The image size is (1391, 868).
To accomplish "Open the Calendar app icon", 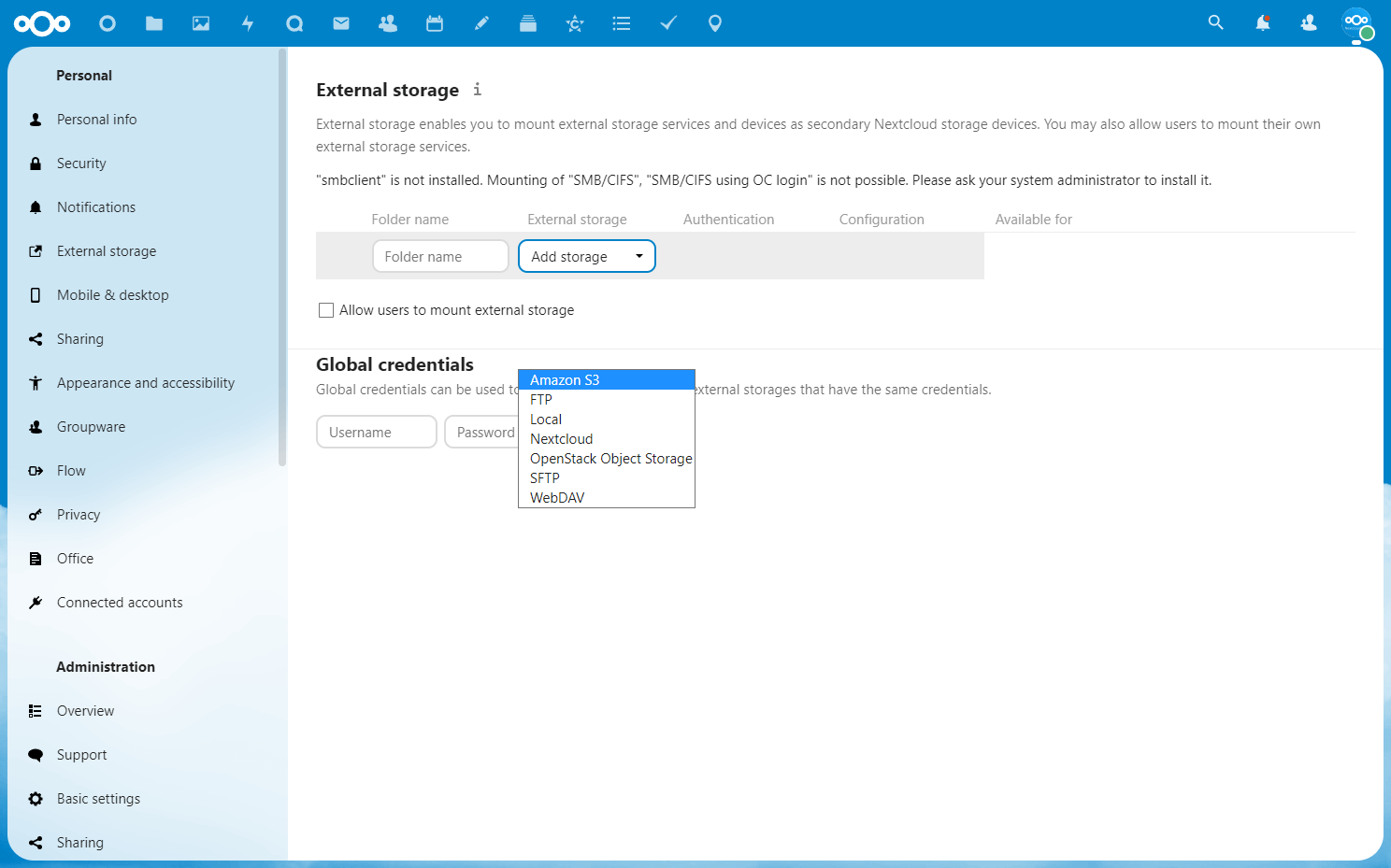I will tap(435, 23).
